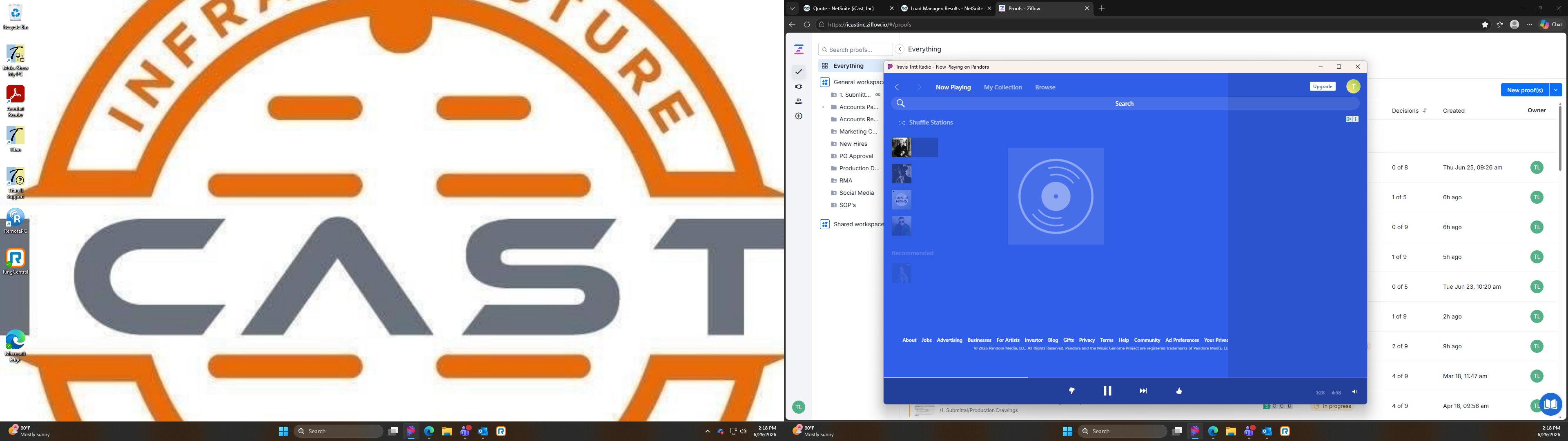Go back in Pandora navigation
The width and height of the screenshot is (1568, 441).
897,87
